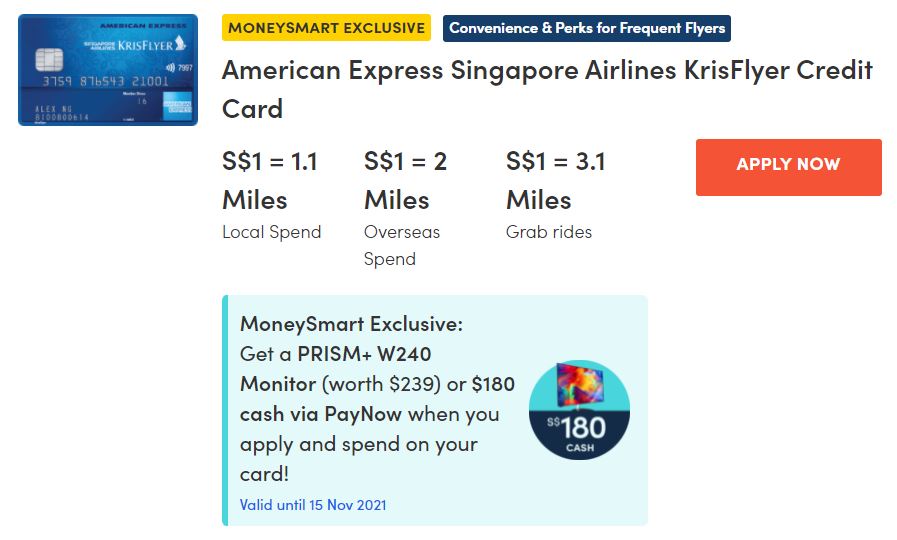Click the Local Spend label

[271, 232]
